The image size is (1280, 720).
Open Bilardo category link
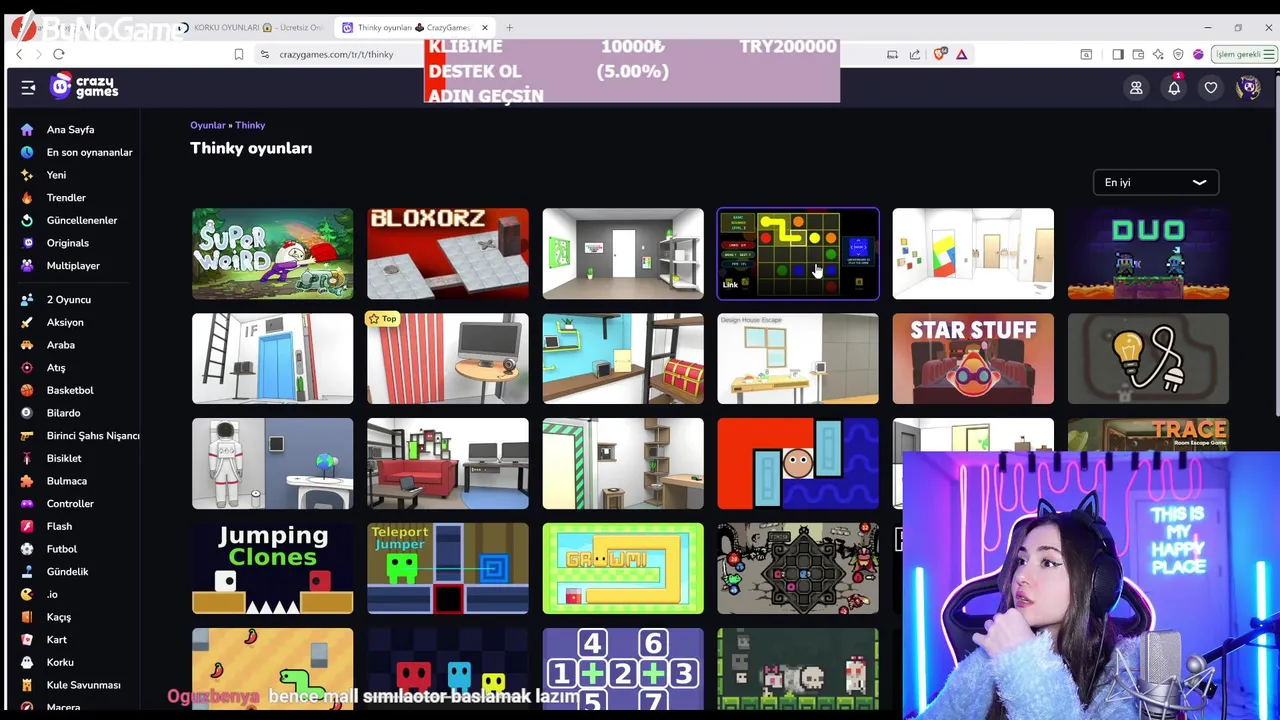63,413
